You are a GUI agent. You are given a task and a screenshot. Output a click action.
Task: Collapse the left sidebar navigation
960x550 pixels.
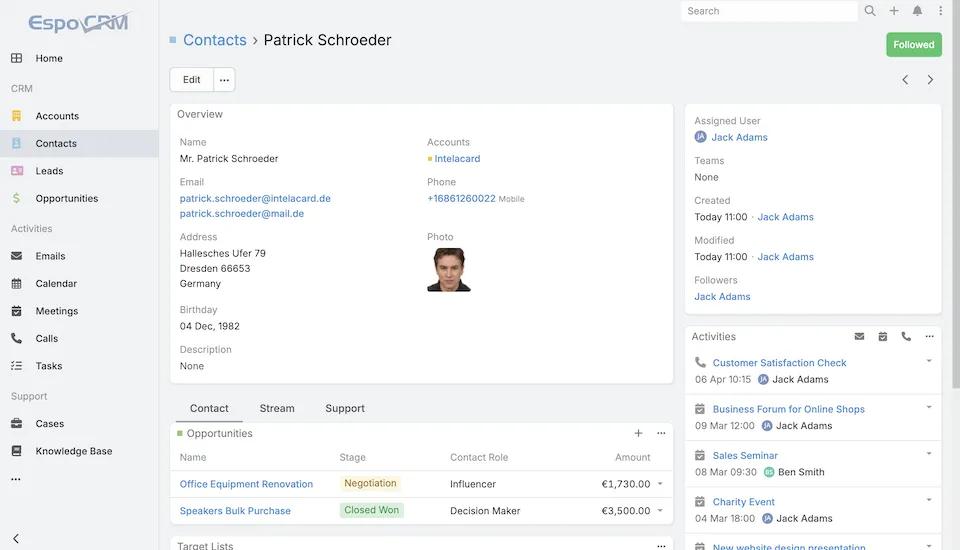tap(16, 538)
